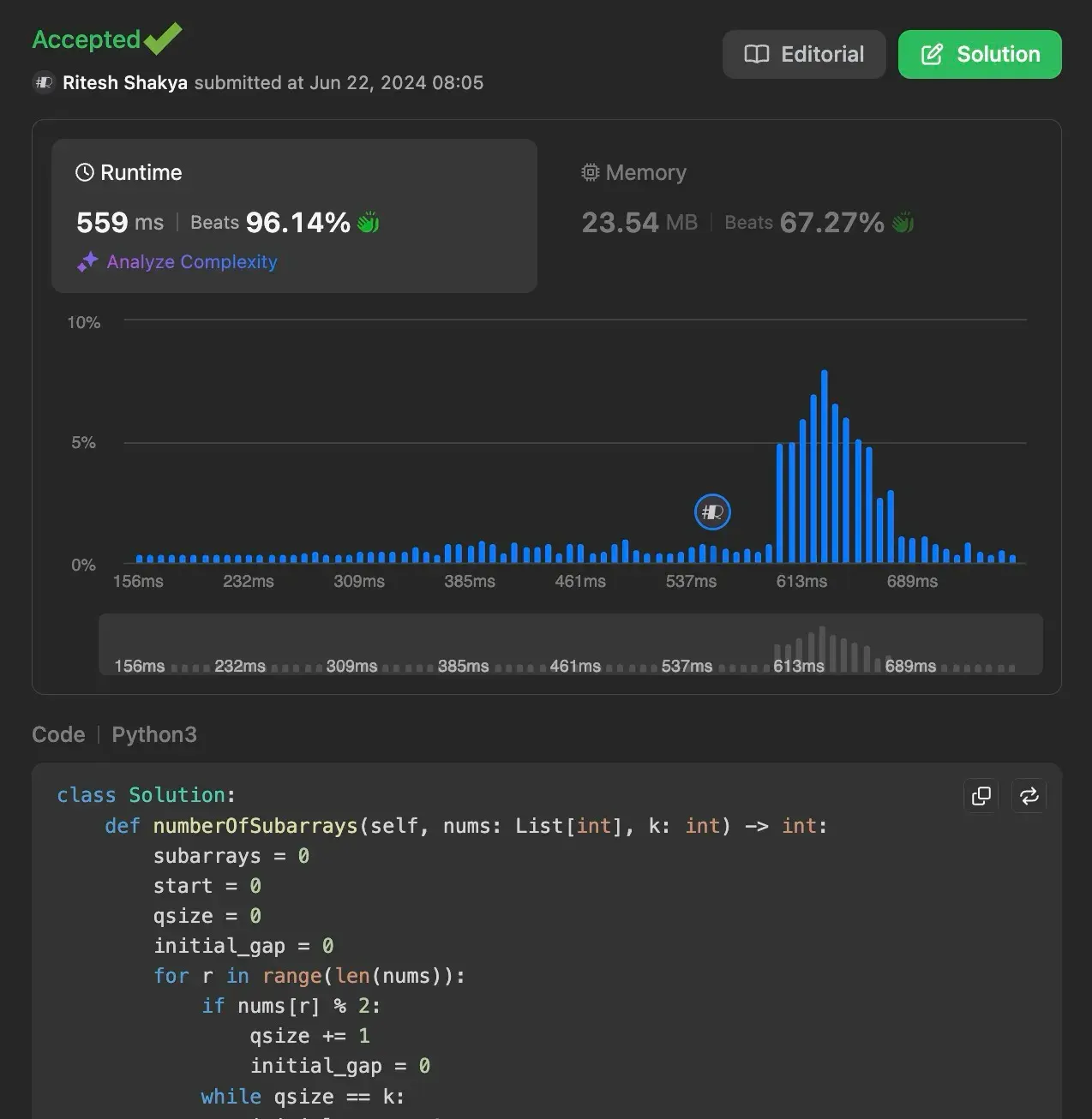Click the 385ms label in the range overview

(x=463, y=667)
